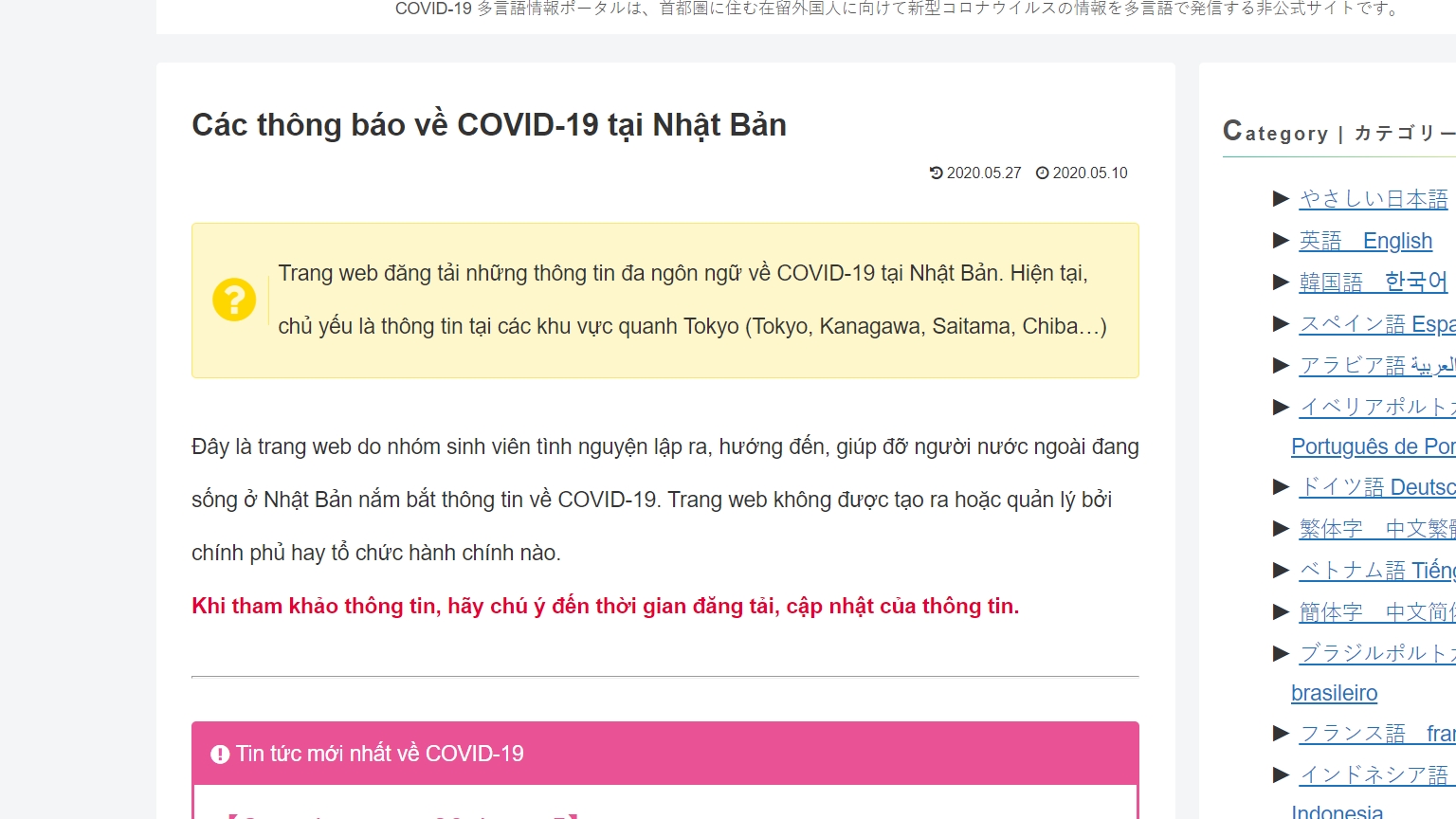This screenshot has height=819, width=1456.
Task: Open the Vietnamese Tiếng category link
Action: [1376, 570]
